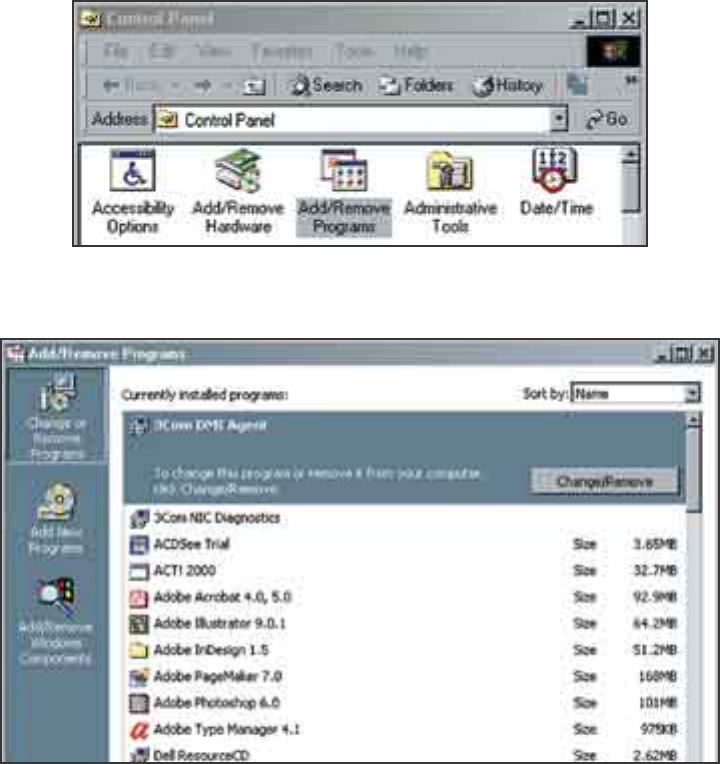Click the Change/Remove button for 3Com DMI Agent

[x=604, y=481]
